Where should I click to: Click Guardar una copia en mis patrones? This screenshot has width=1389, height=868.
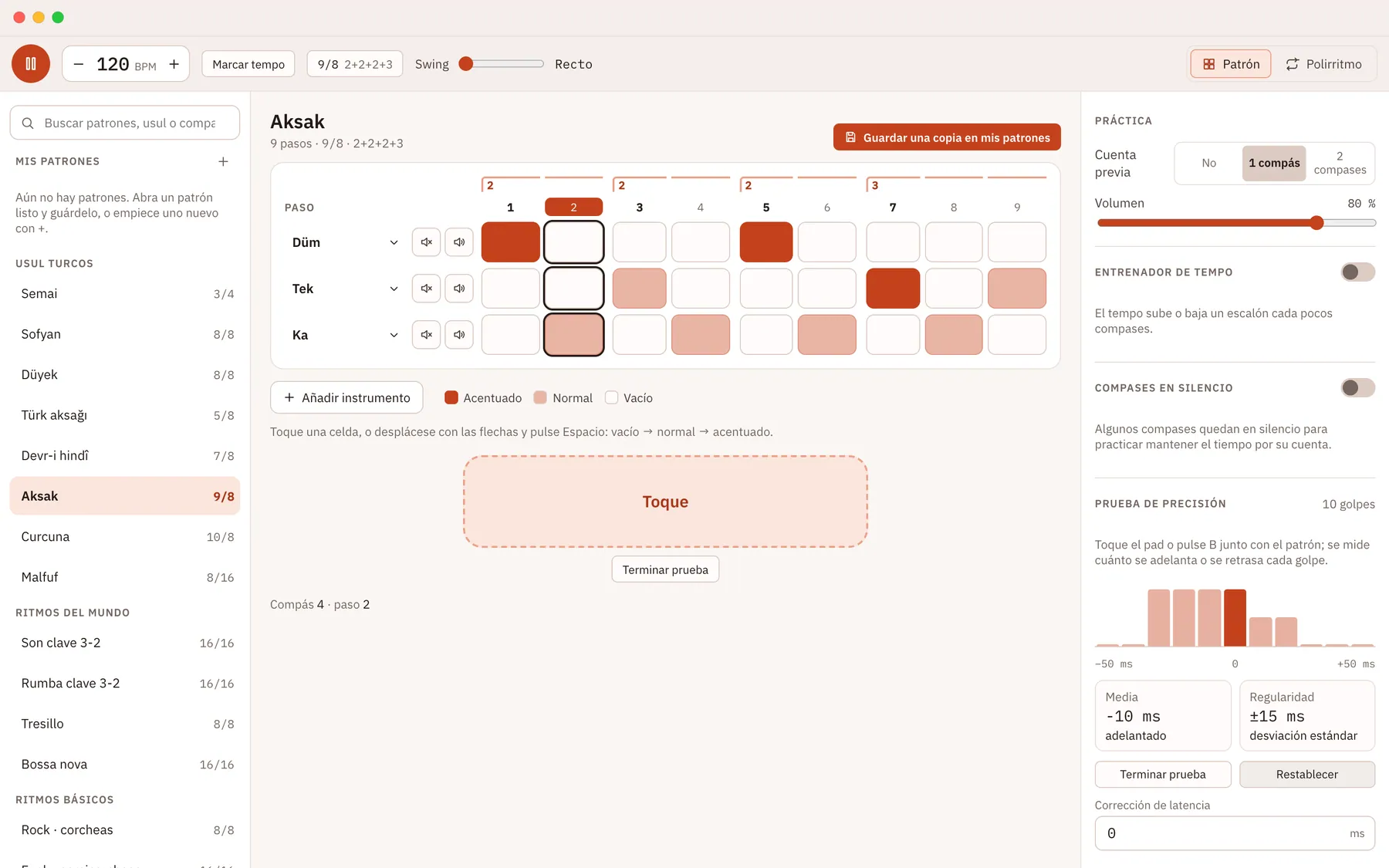click(947, 137)
